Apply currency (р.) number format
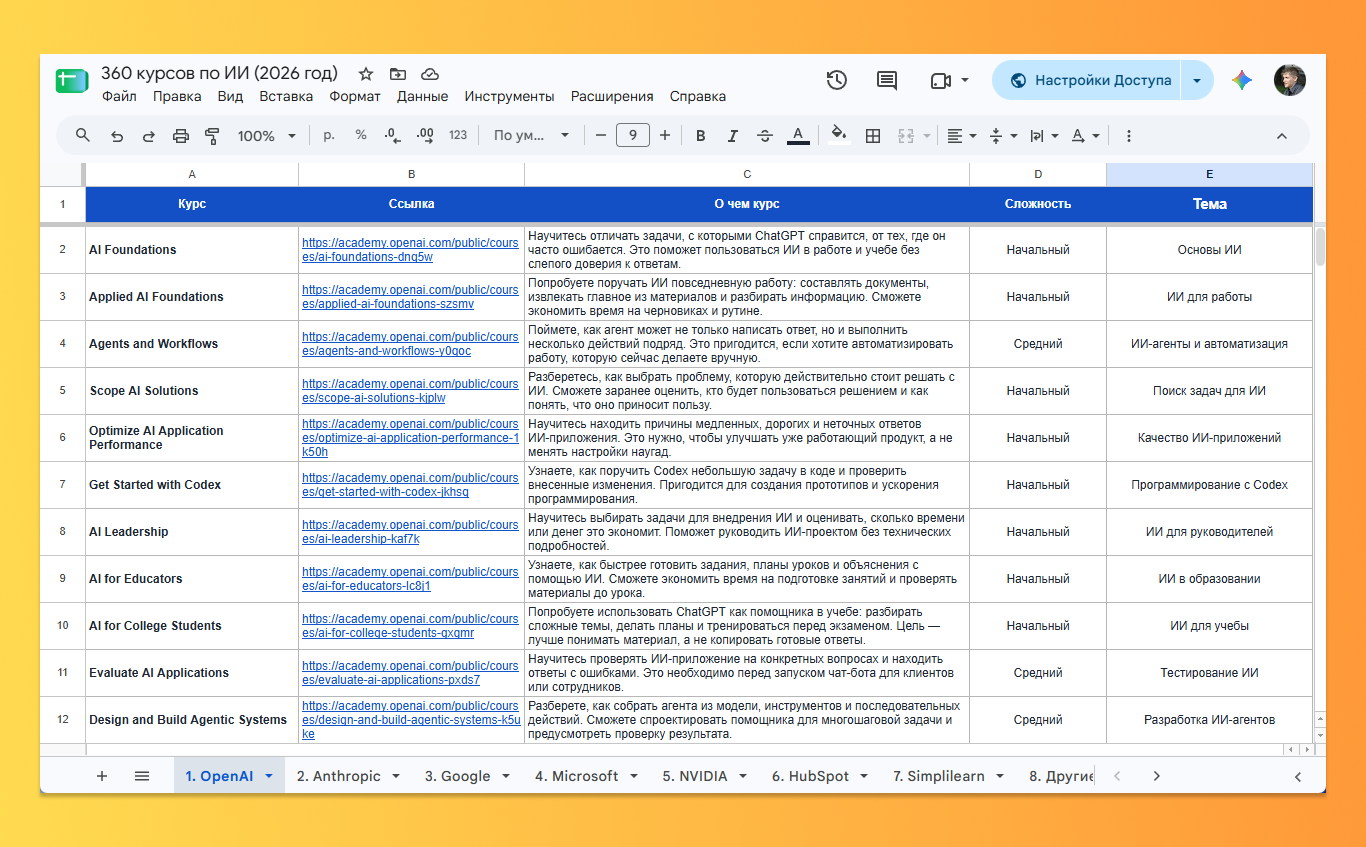1366x847 pixels. point(329,135)
